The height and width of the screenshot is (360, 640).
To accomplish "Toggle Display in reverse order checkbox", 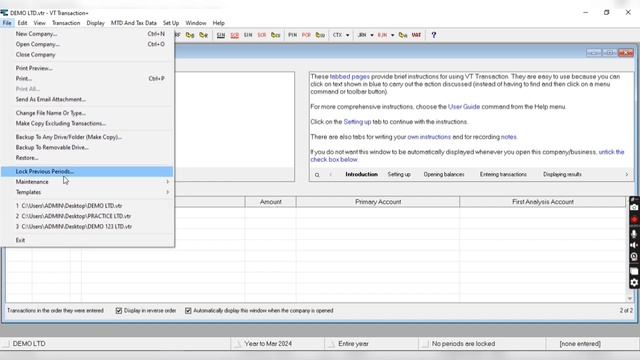I will [119, 311].
